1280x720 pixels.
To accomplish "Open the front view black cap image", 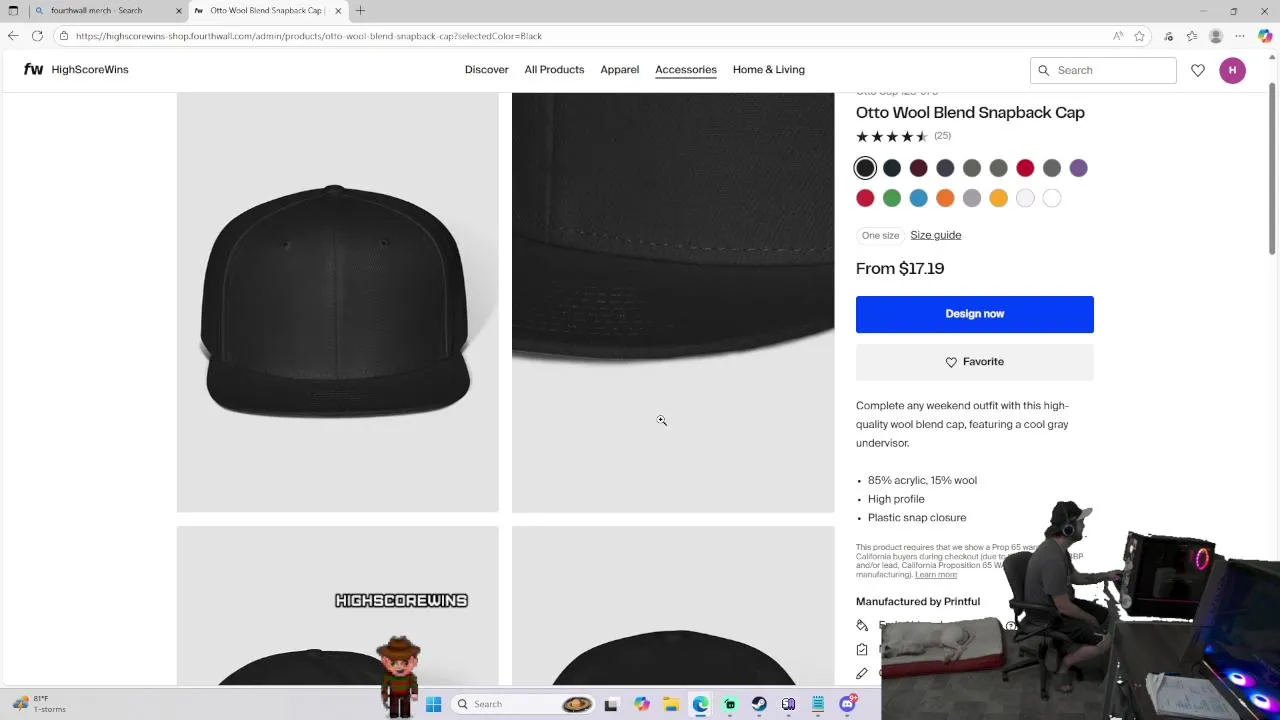I will tap(338, 302).
